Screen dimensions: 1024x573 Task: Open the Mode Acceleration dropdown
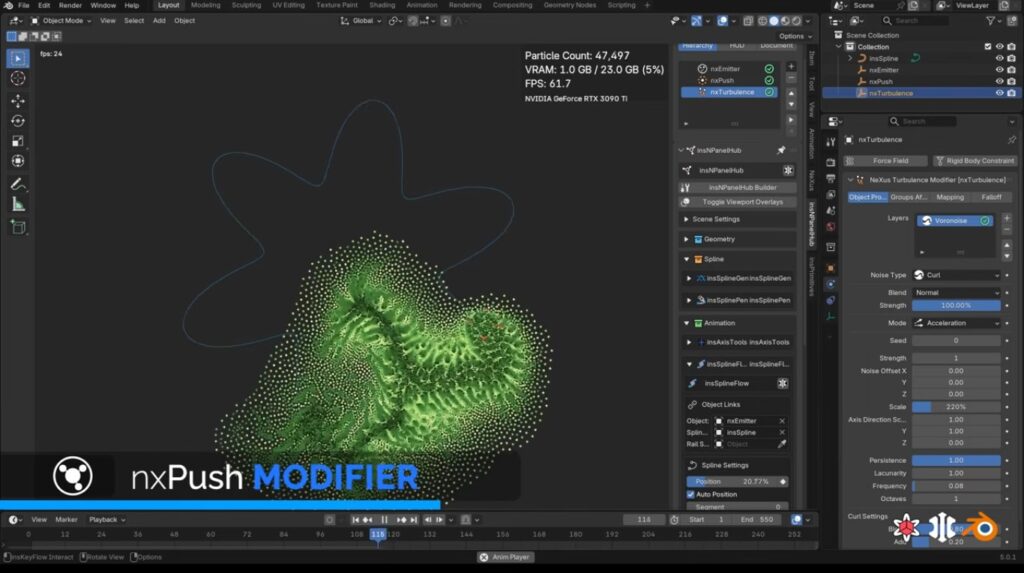click(x=956, y=323)
